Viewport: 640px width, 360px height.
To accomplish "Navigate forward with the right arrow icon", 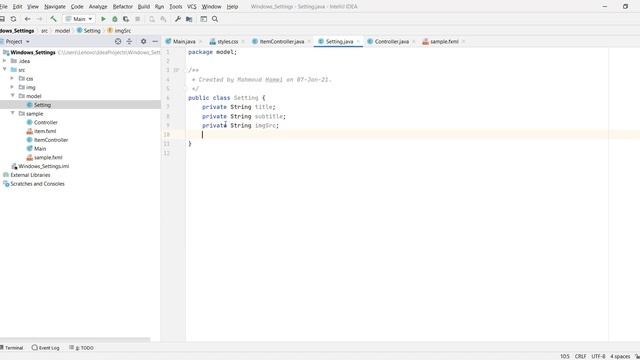I will pos(39,19).
